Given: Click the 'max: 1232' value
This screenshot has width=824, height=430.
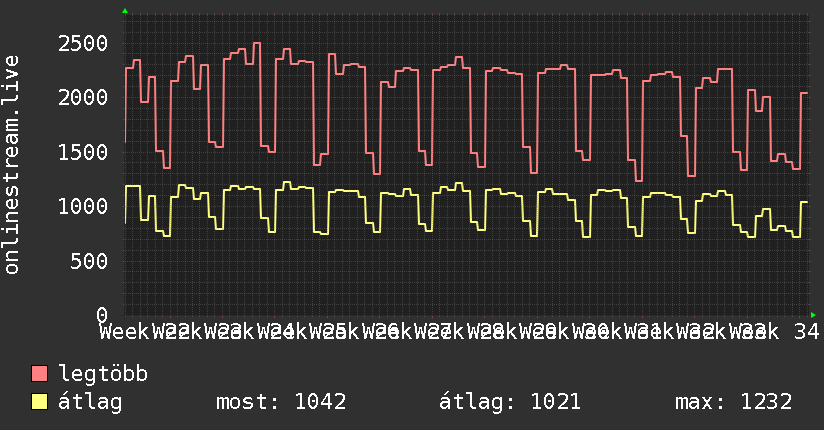Looking at the screenshot, I should pos(733,402).
